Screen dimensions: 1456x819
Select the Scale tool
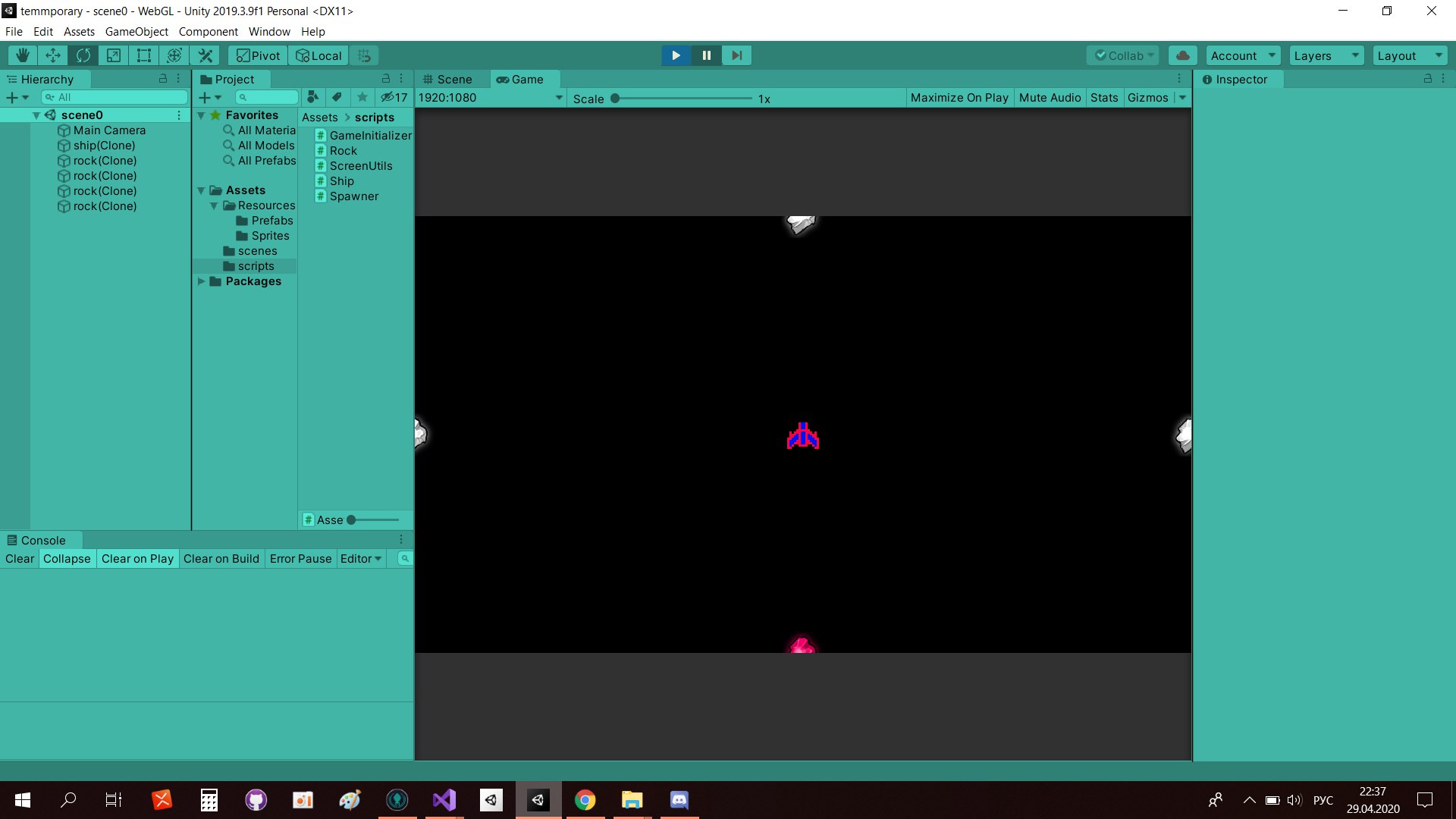(x=114, y=55)
